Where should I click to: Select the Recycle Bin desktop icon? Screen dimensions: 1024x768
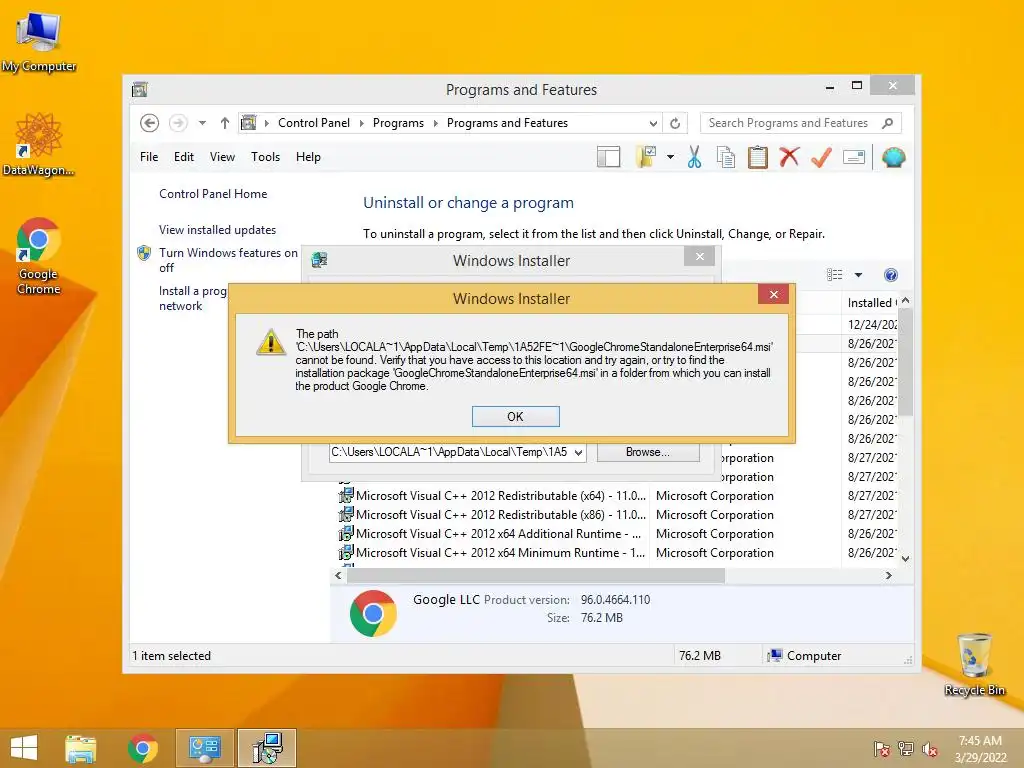[x=974, y=664]
